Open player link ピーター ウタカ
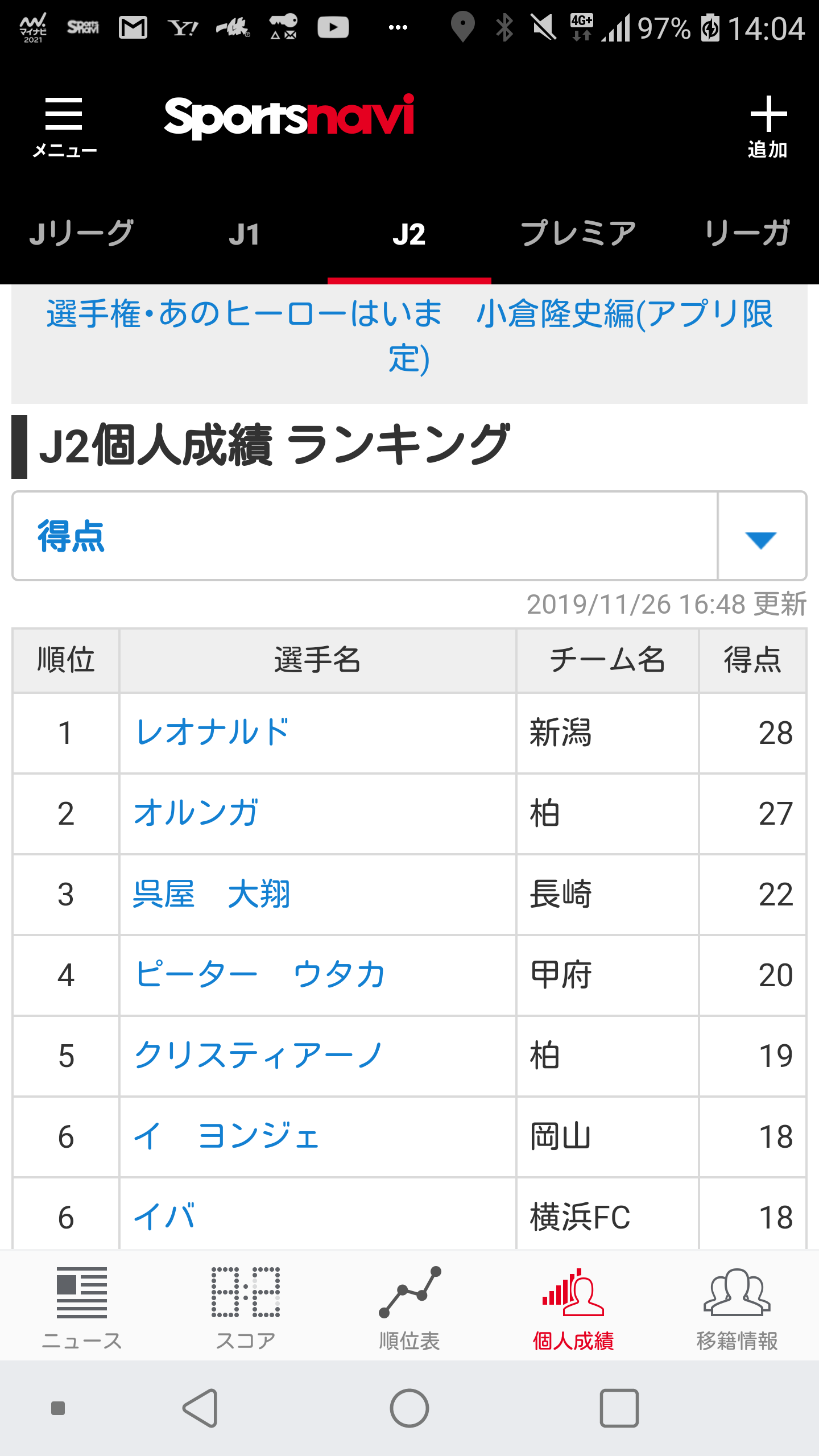The image size is (819, 1456). (260, 975)
